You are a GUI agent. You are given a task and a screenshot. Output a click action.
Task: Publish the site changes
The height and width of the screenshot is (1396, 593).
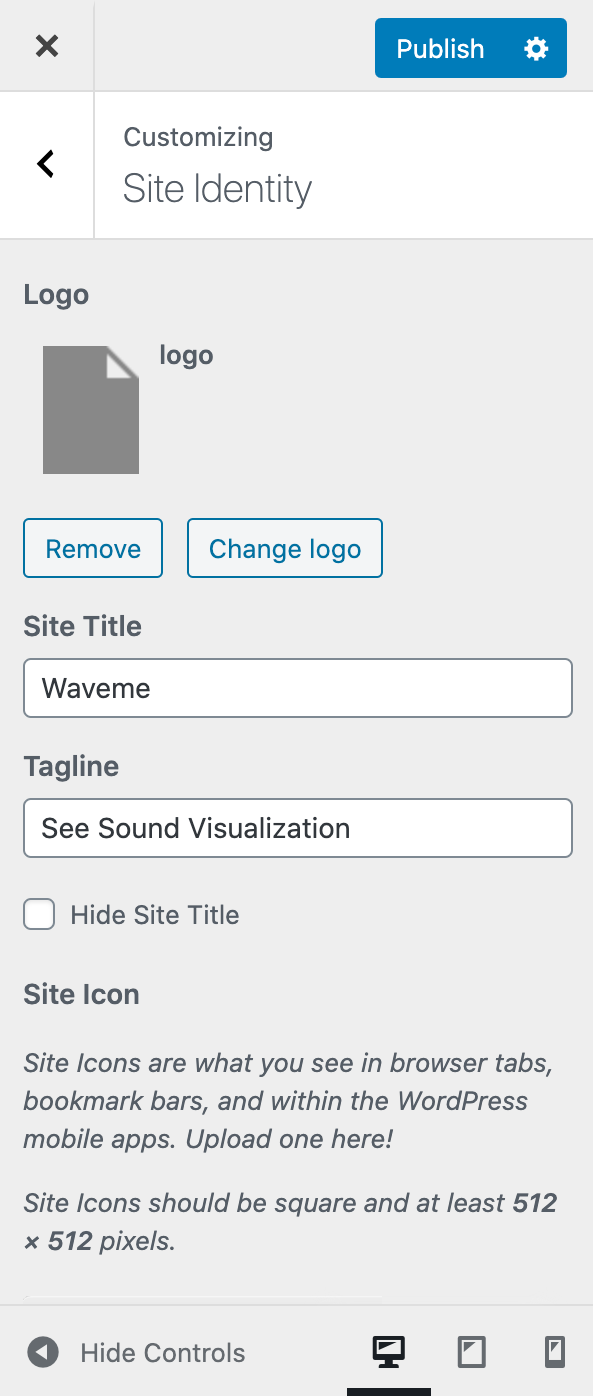[x=439, y=47]
